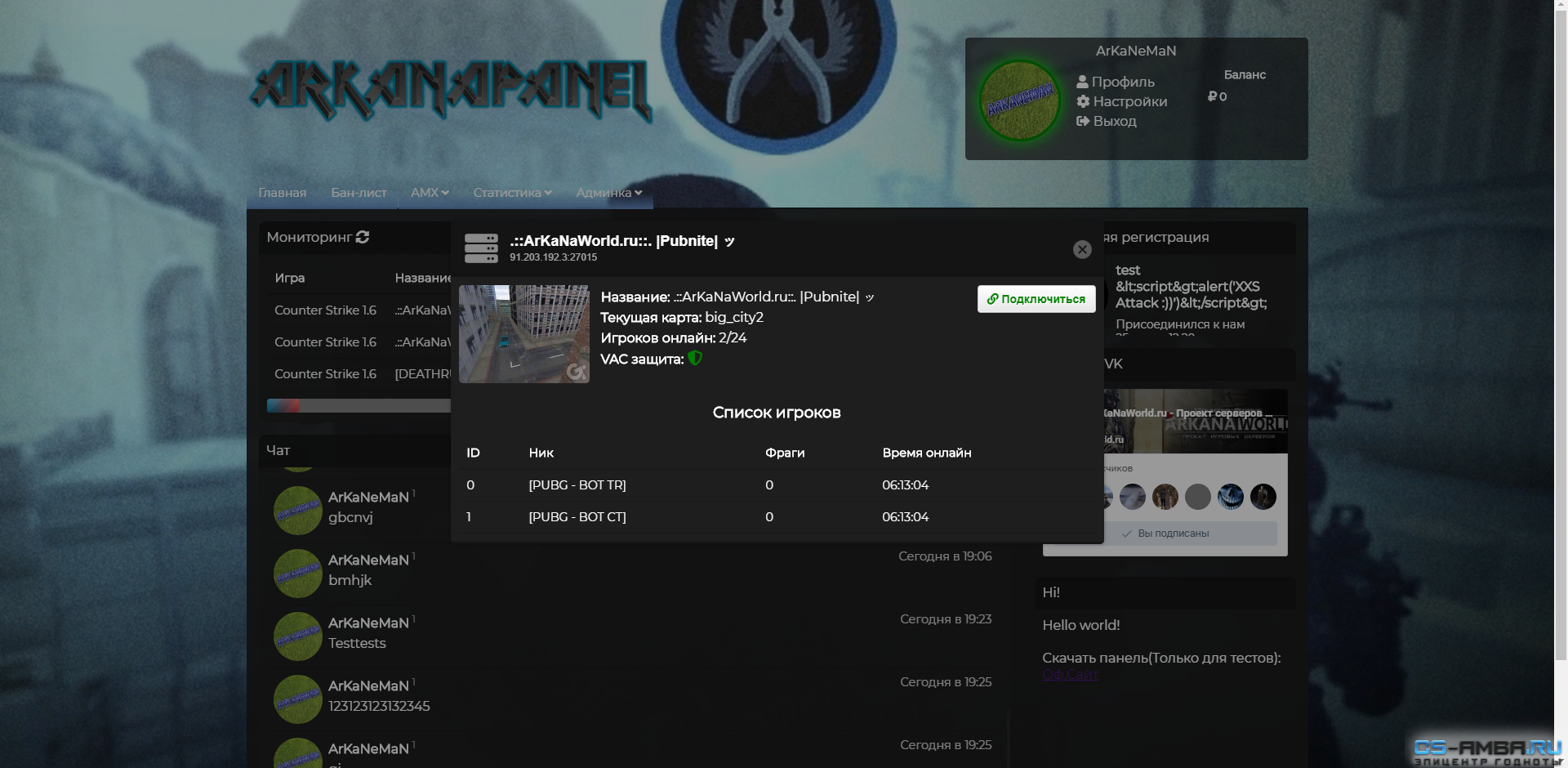Refresh the Мониторинг server list
Screen dimensions: 1568x768
point(363,237)
